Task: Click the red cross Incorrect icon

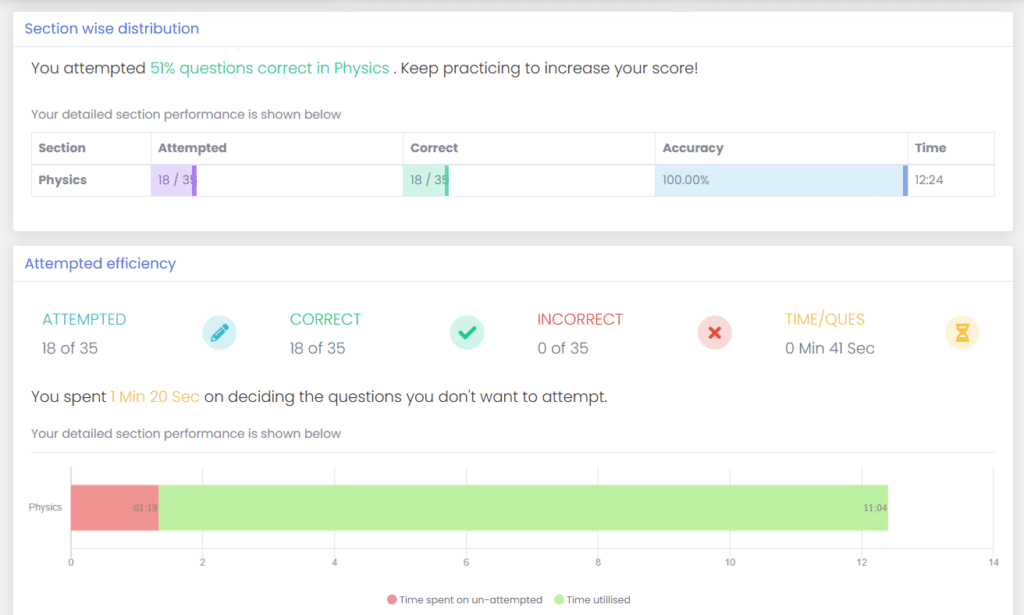Action: click(714, 332)
